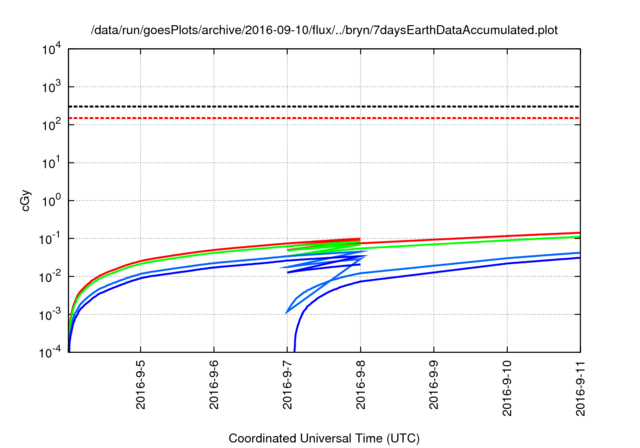Click the 10^-4 y-axis tick label
The width and height of the screenshot is (640, 448).
point(51,352)
